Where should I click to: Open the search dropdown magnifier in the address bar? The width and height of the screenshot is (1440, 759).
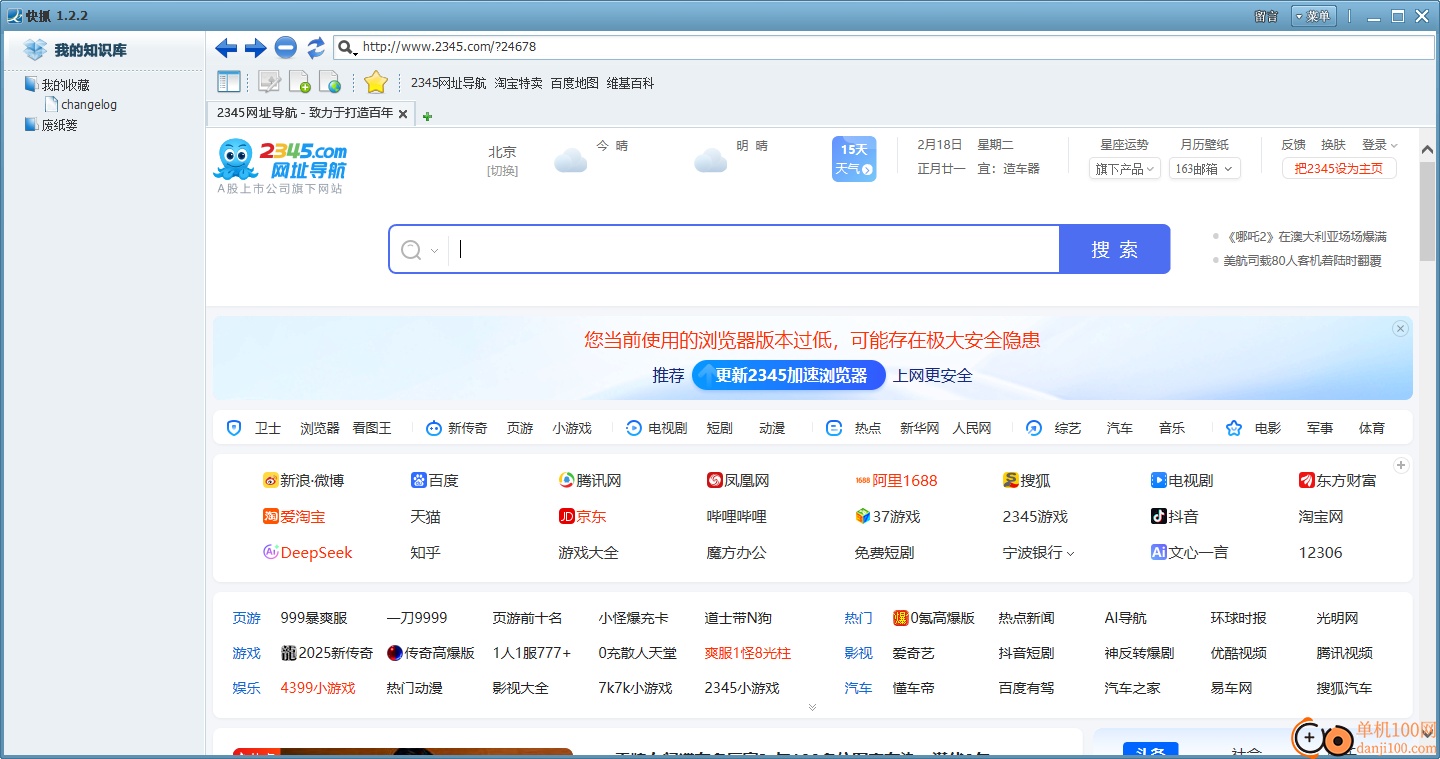tap(347, 47)
